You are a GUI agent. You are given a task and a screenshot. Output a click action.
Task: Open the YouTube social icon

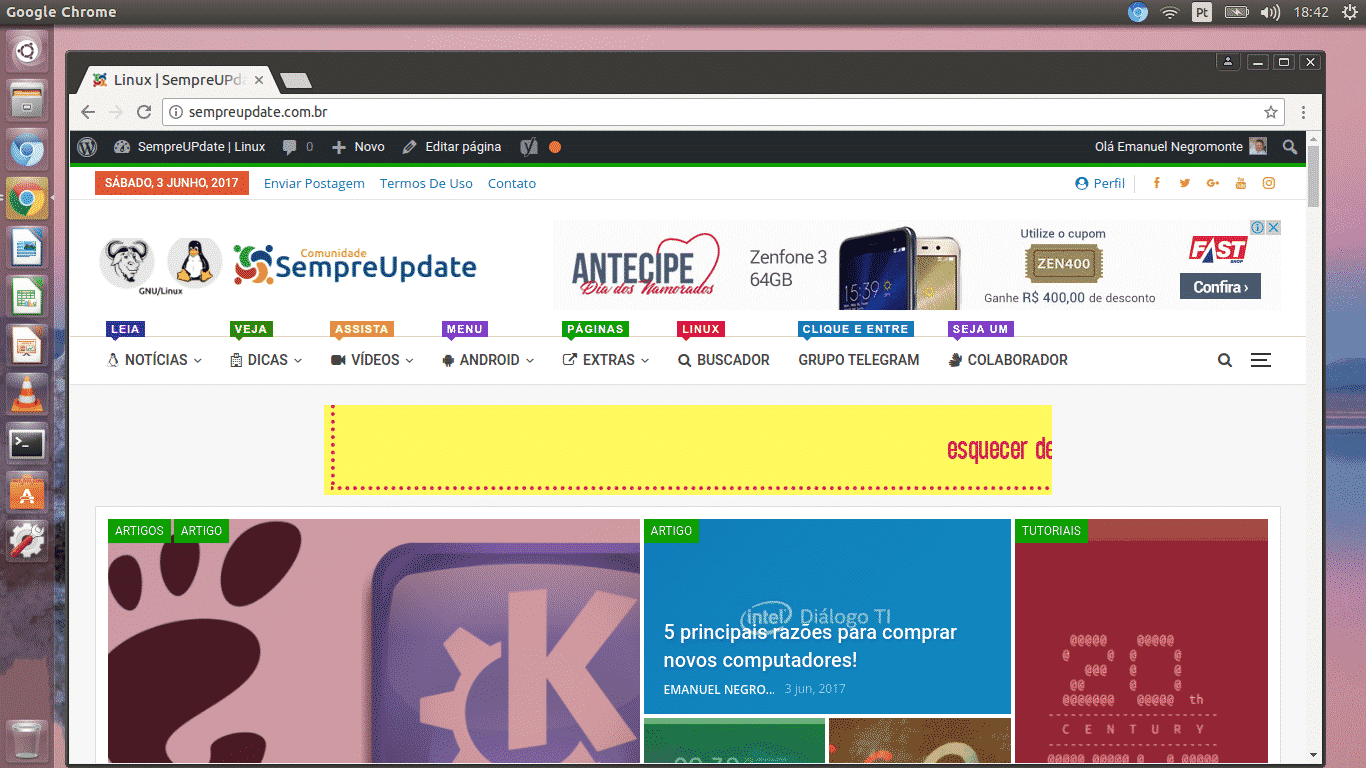pos(1241,183)
